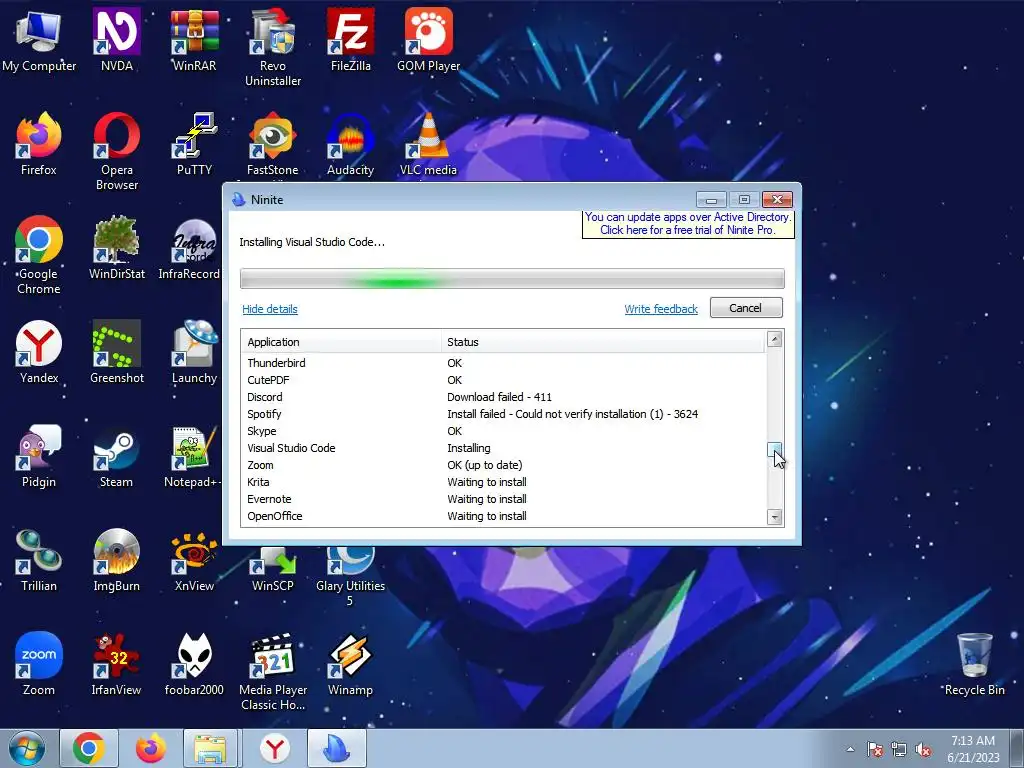1024x768 pixels.
Task: Click the installation progress bar
Action: coord(512,278)
